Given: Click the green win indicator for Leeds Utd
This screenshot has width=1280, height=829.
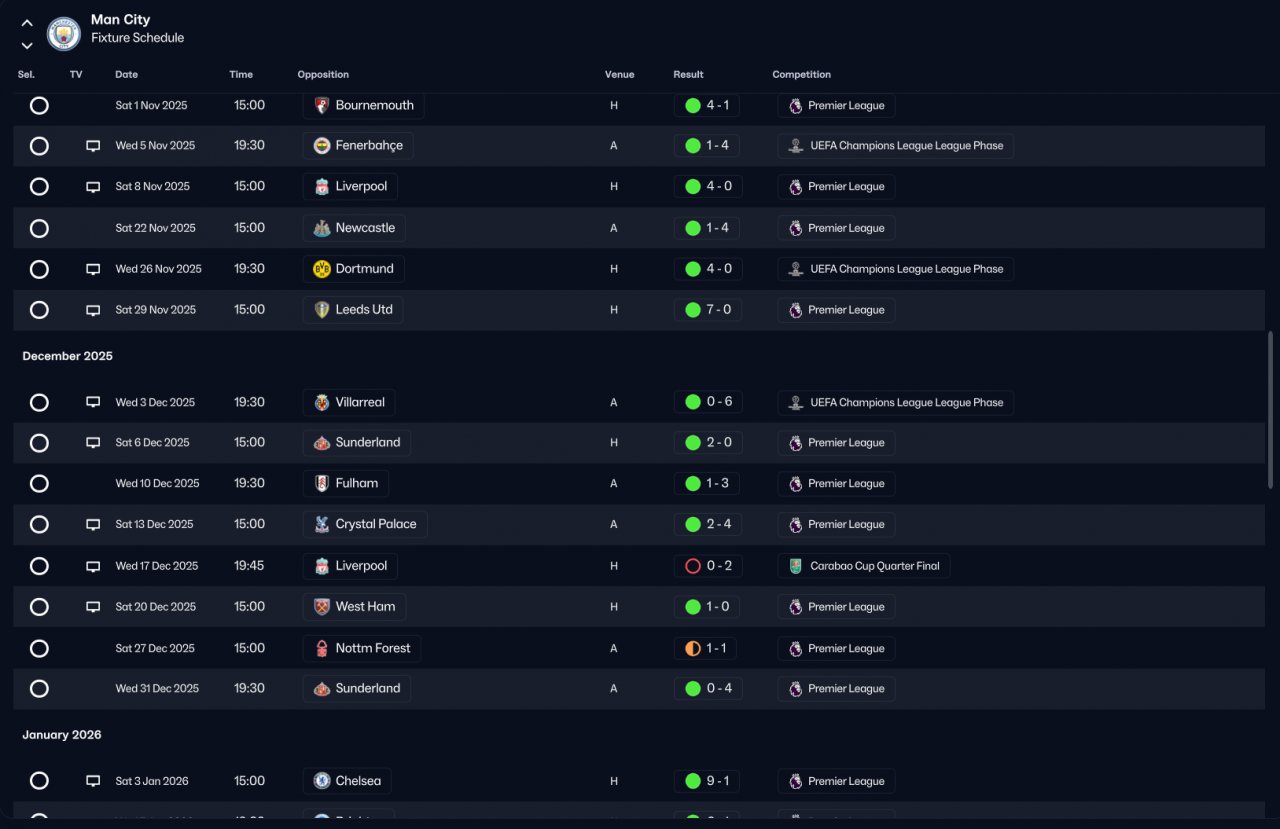Looking at the screenshot, I should pyautogui.click(x=692, y=310).
